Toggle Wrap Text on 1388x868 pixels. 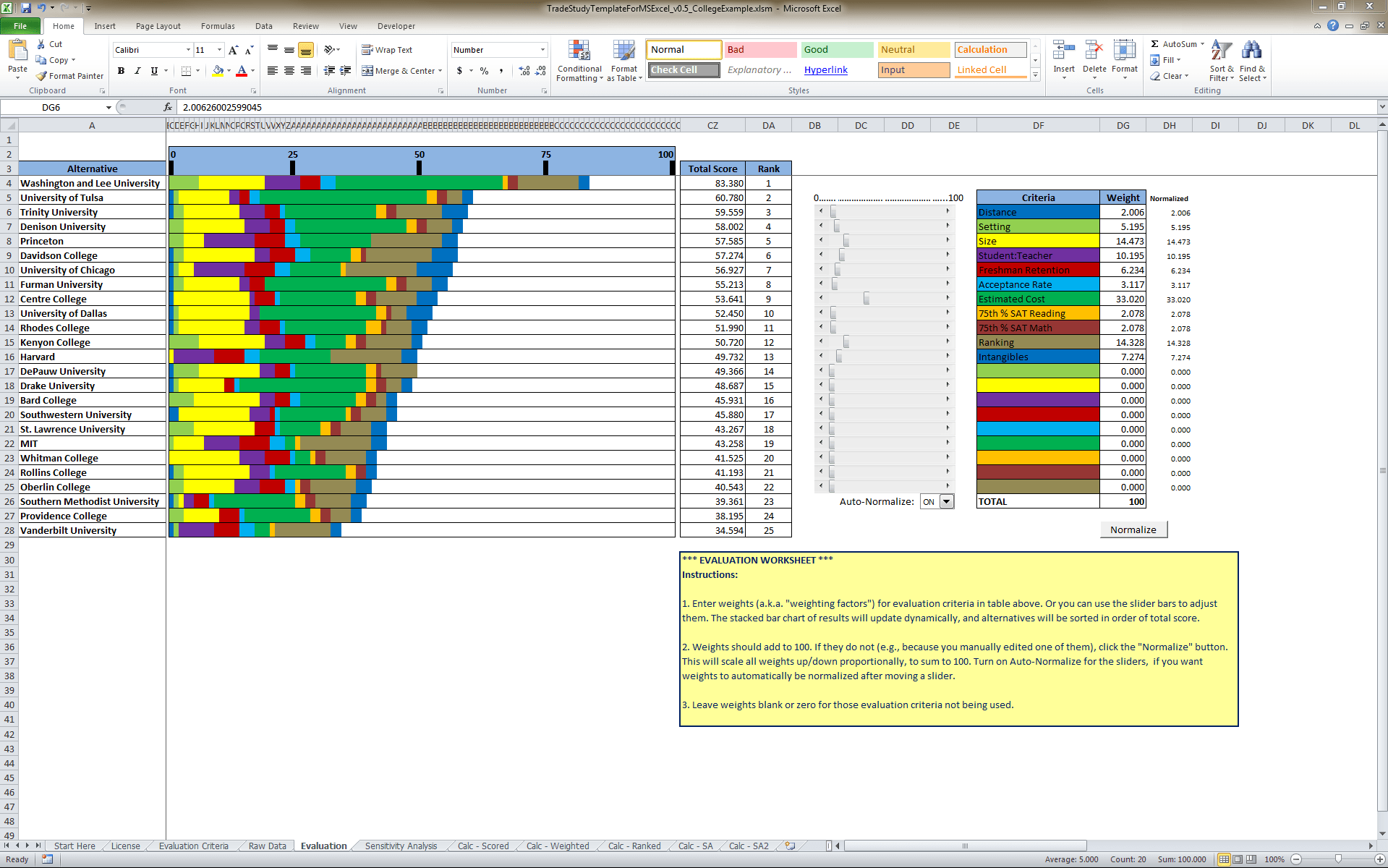[x=388, y=49]
